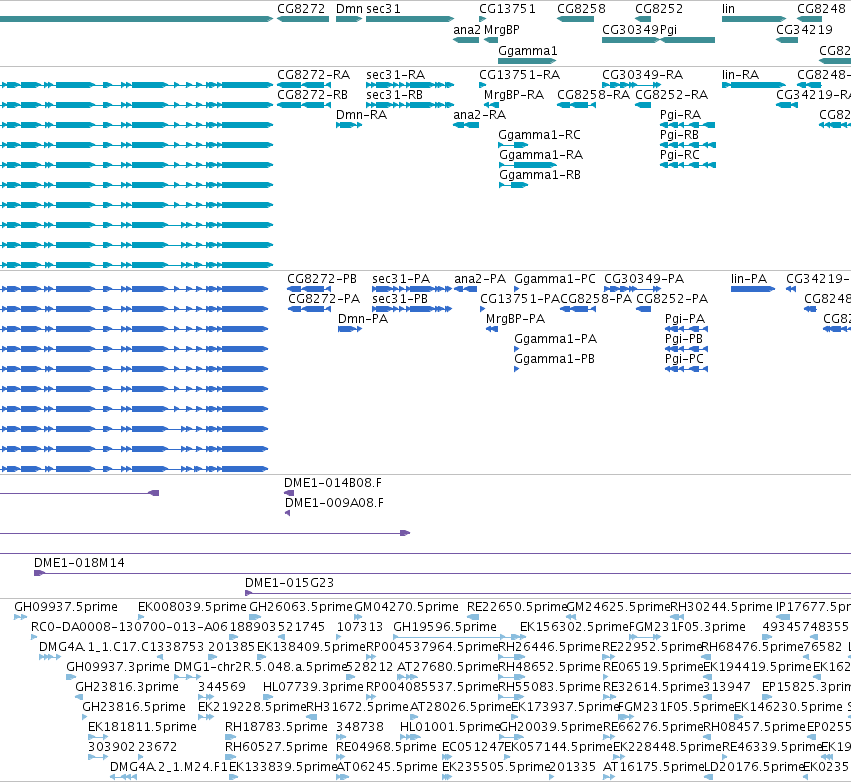Select the CG30349-RA transcript
This screenshot has width=851, height=782.
coord(631,85)
